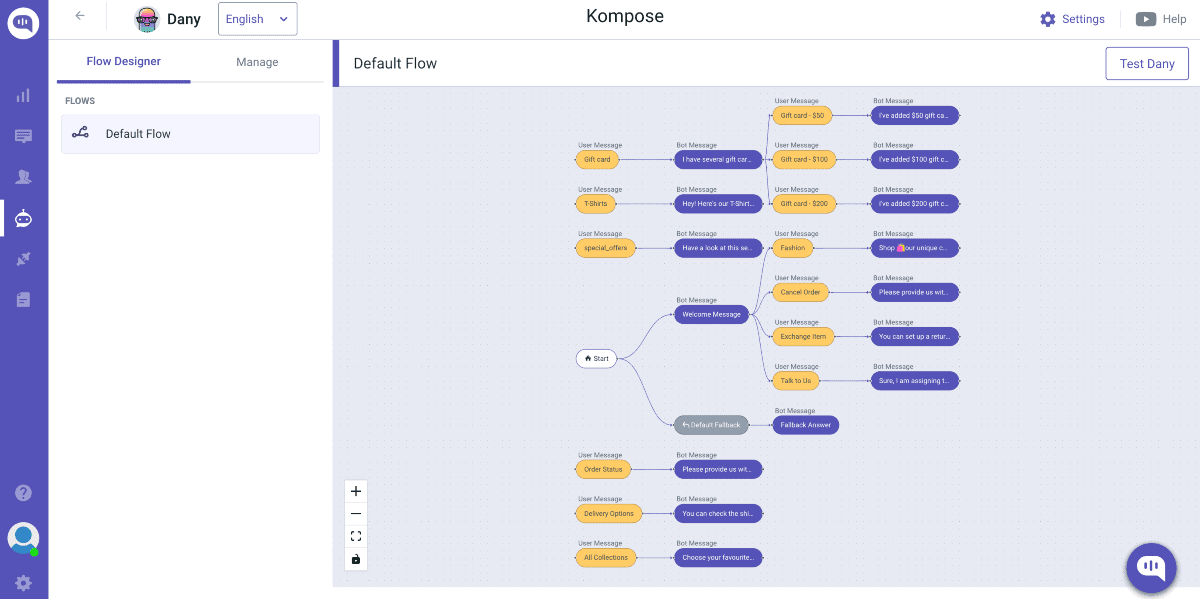Zoom in the flow canvas with plus button
The width and height of the screenshot is (1200, 599).
[356, 491]
